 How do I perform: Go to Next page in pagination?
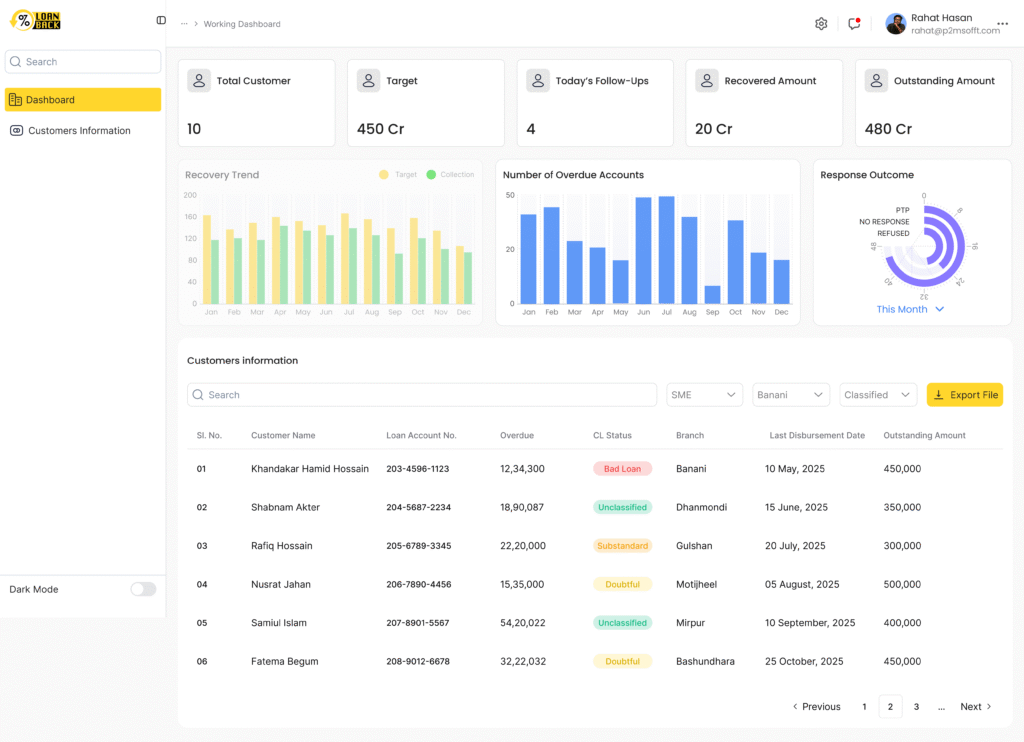[975, 707]
